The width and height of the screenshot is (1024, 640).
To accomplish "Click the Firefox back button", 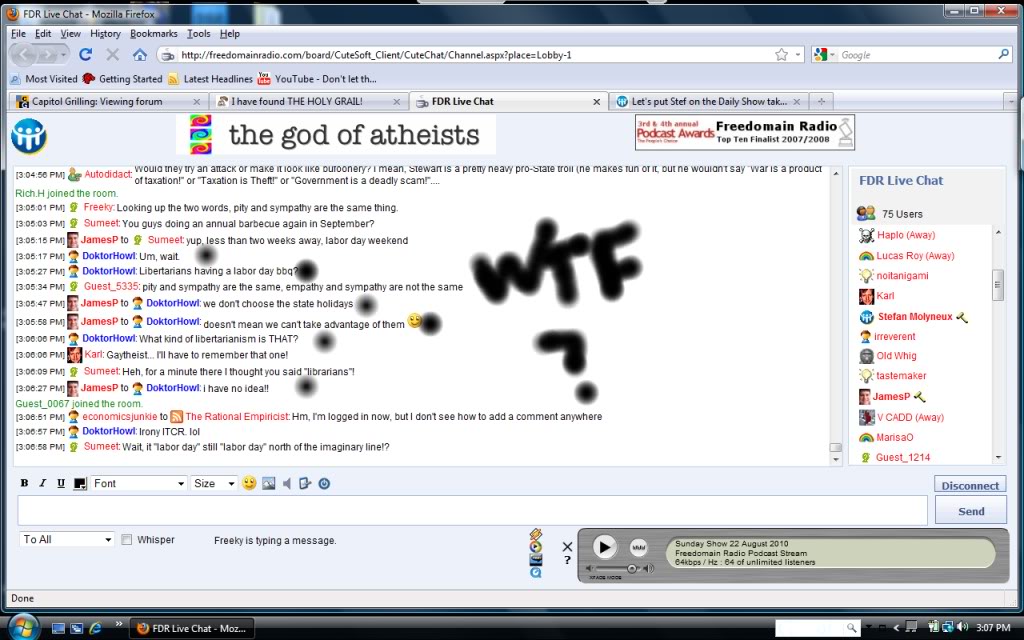I will (24, 55).
